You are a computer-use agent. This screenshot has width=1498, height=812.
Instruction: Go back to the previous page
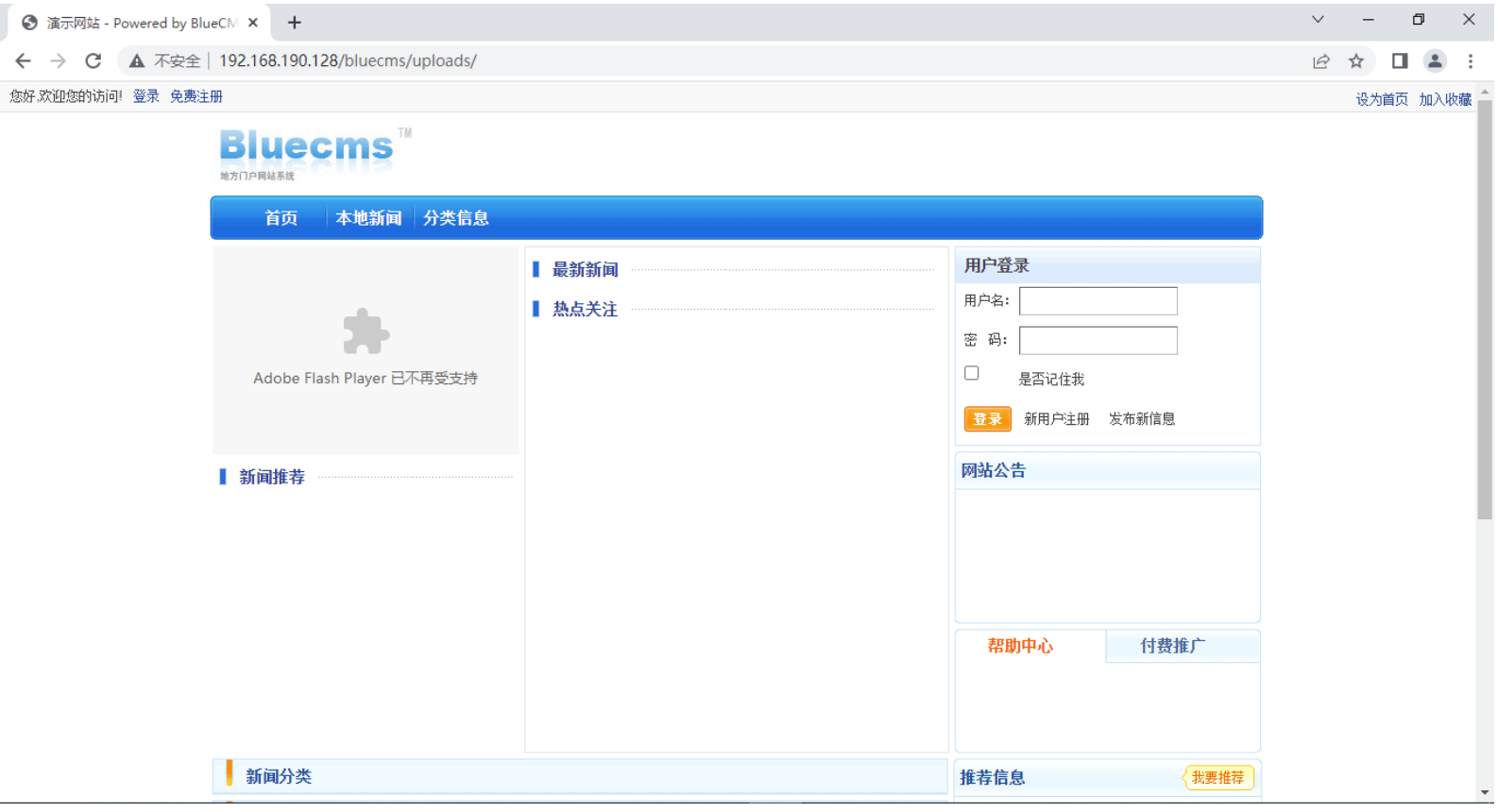point(24,61)
